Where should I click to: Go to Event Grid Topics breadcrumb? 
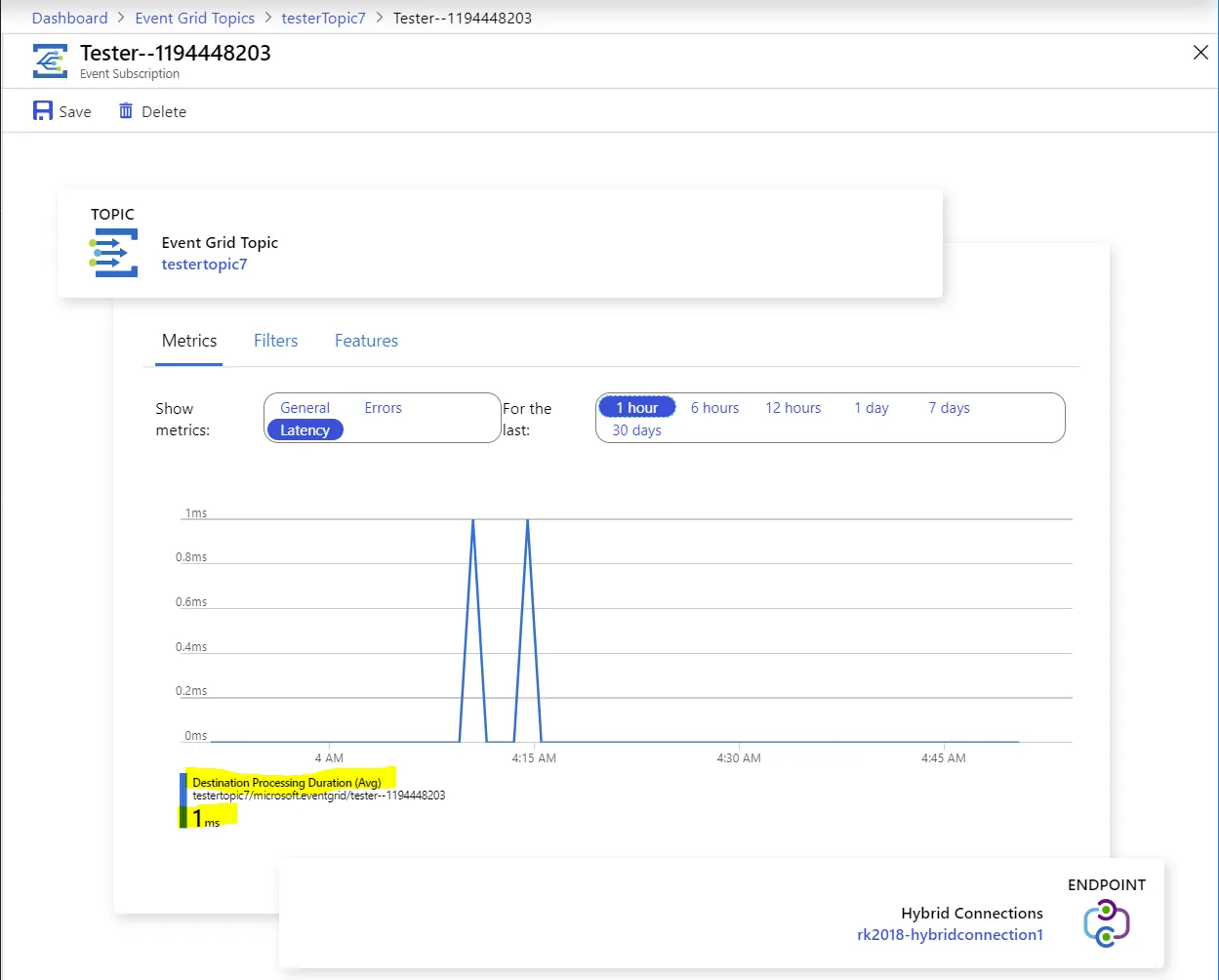coord(195,18)
